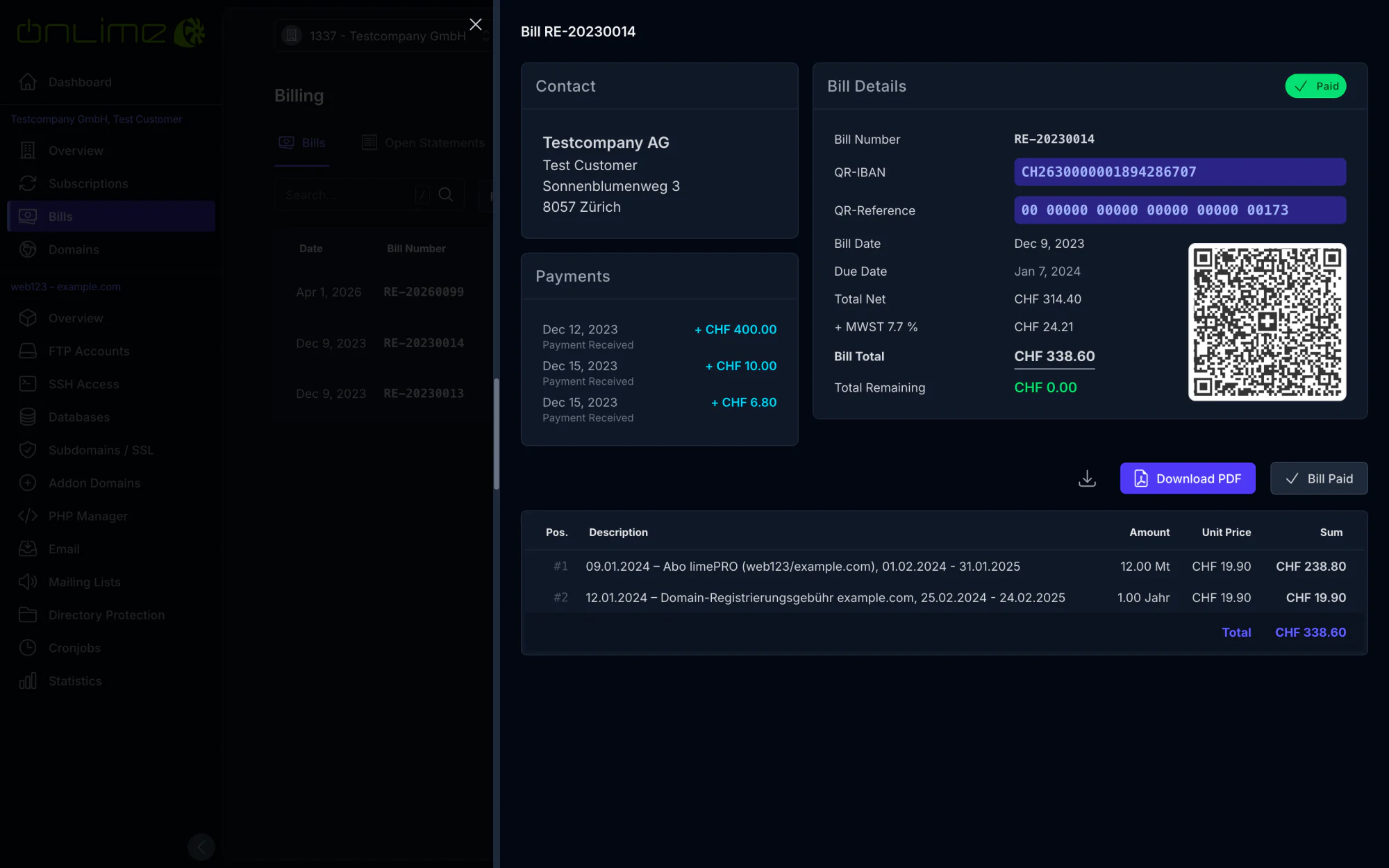Click the green Paid status badge
Image resolution: width=1389 pixels, height=868 pixels.
coord(1315,86)
